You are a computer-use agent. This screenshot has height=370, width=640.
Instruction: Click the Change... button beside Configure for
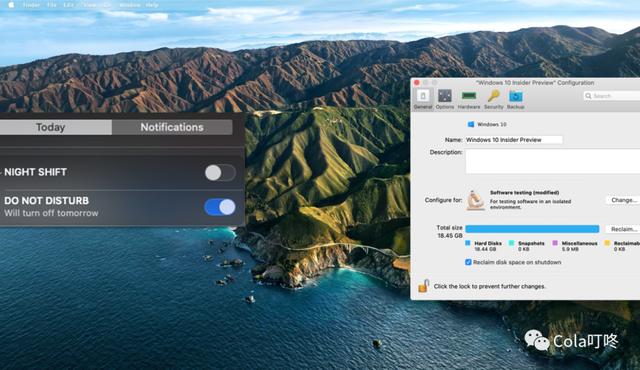[623, 200]
